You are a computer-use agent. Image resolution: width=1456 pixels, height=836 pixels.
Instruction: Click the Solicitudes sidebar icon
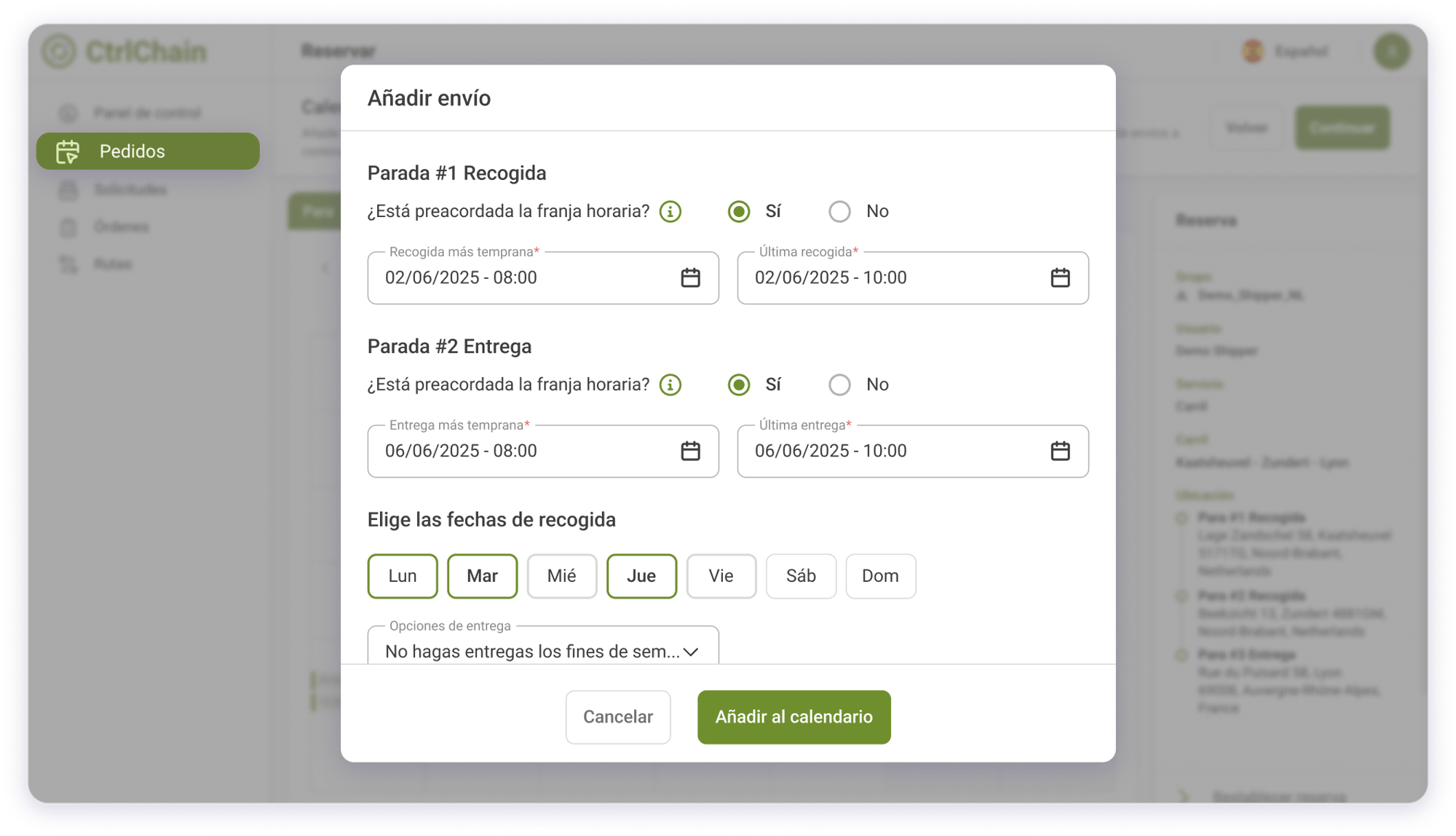(68, 190)
